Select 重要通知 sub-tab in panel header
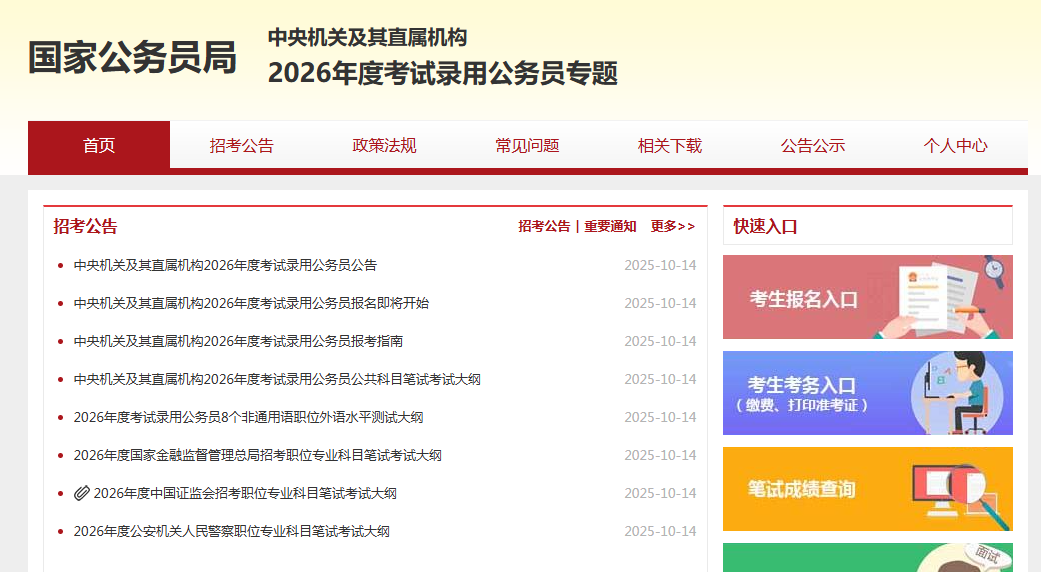This screenshot has height=572, width=1041. pos(610,226)
